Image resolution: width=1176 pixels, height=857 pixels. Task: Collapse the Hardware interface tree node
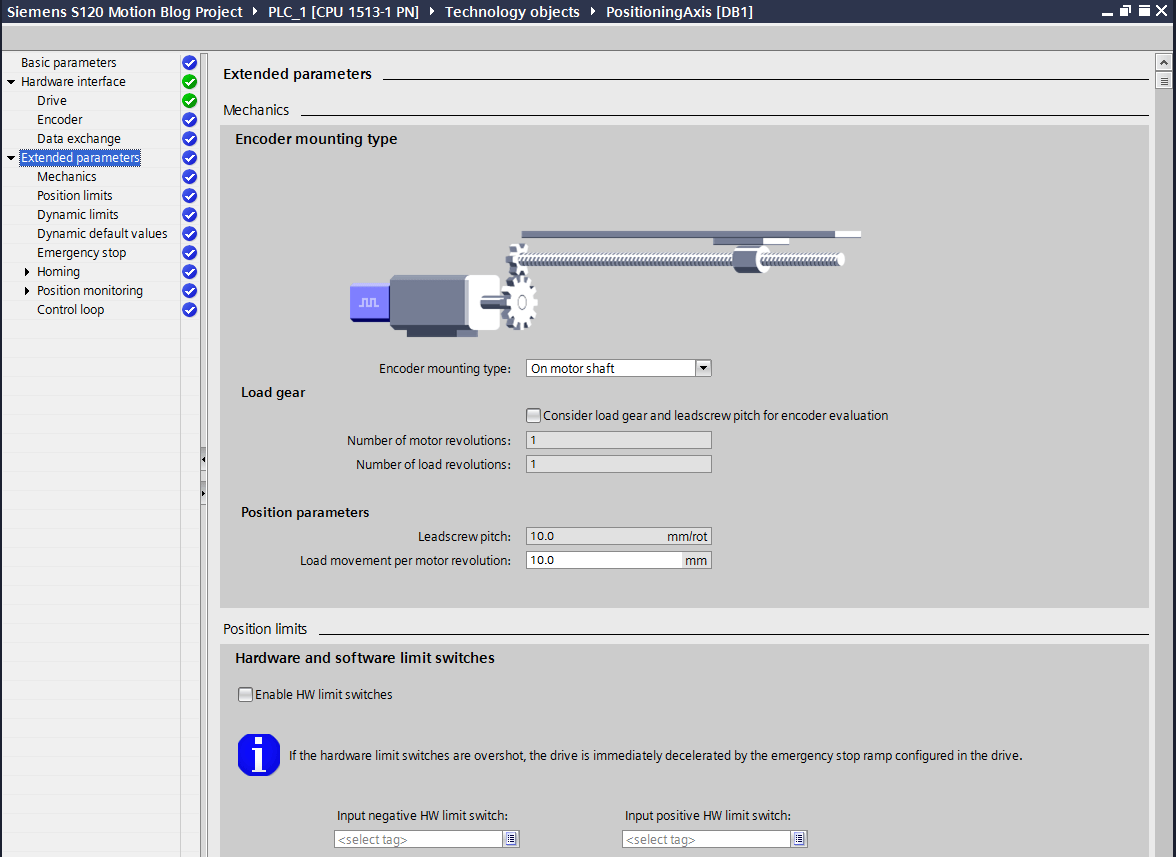[x=11, y=82]
